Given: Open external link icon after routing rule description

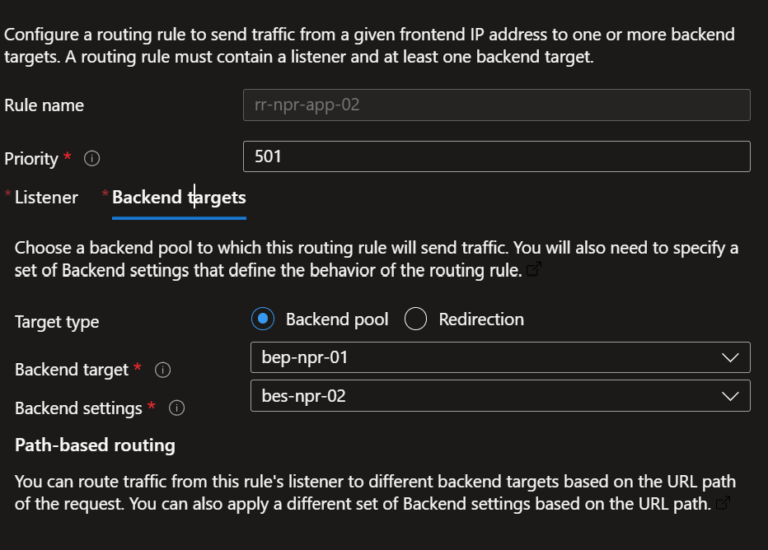Looking at the screenshot, I should click(x=533, y=269).
